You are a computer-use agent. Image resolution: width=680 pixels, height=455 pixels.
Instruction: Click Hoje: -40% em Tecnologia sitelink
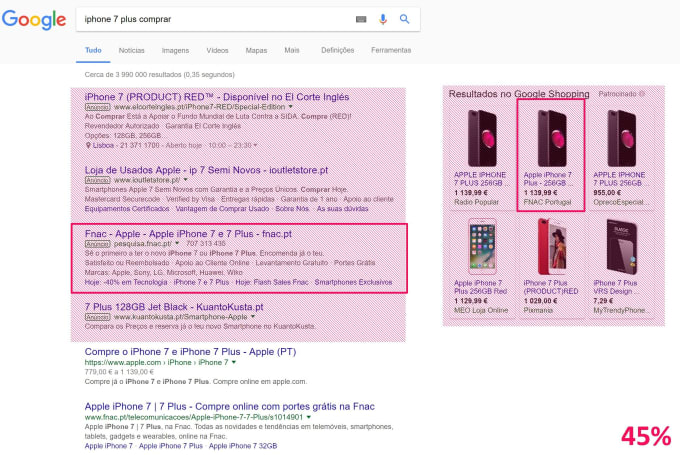point(126,282)
